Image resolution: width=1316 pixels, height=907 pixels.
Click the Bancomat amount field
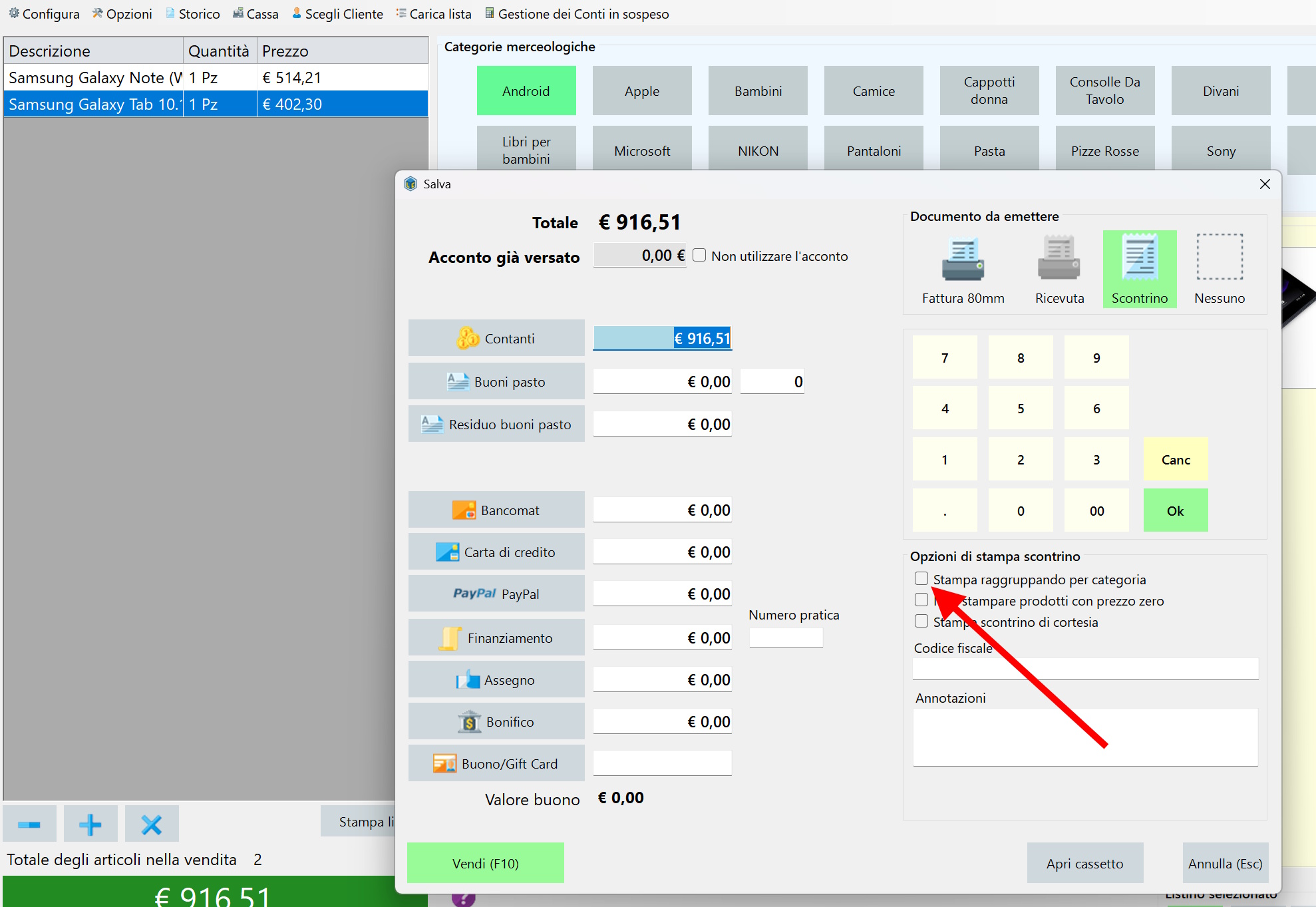(x=663, y=510)
